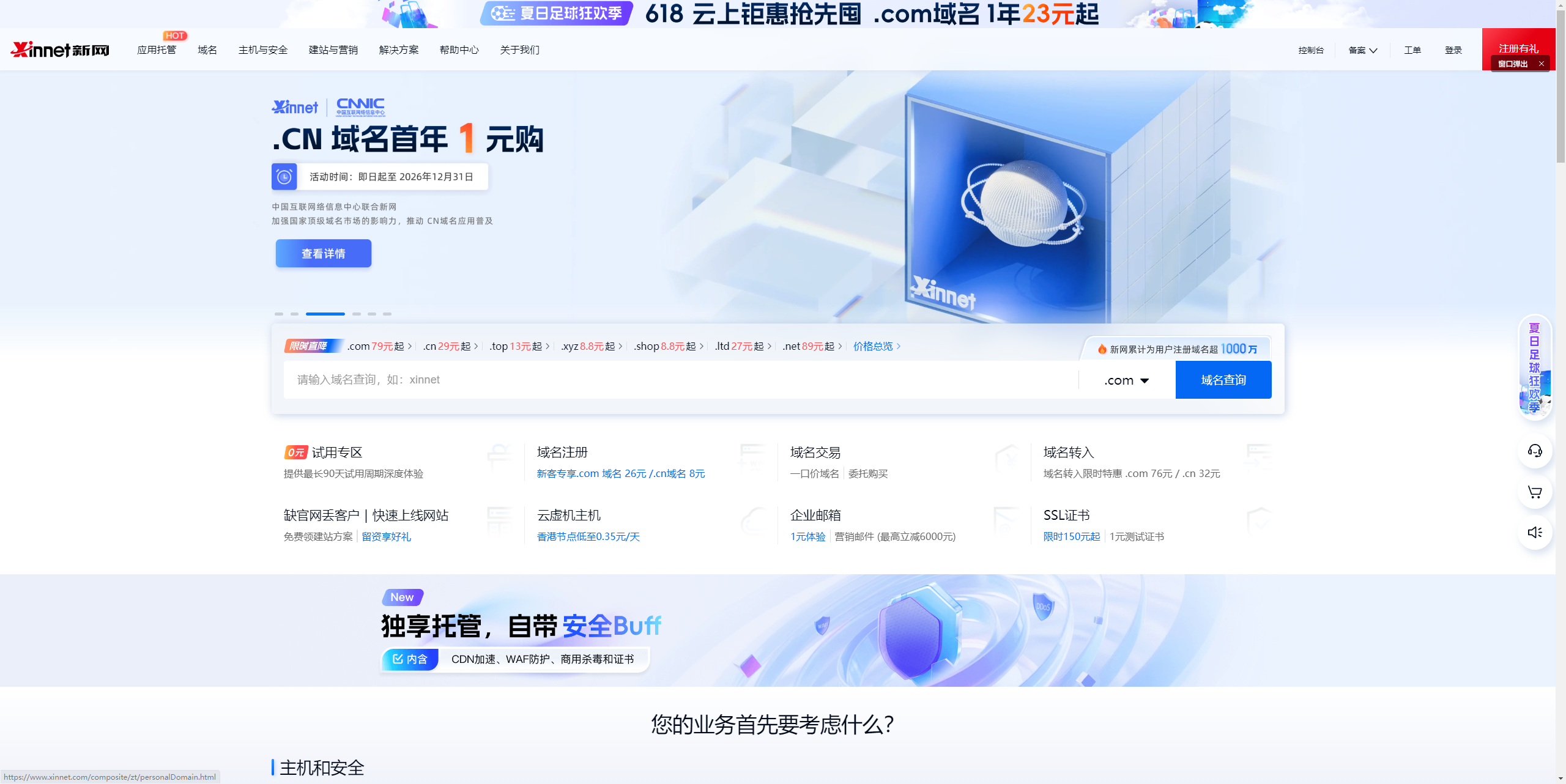Image resolution: width=1566 pixels, height=784 pixels.
Task: Click the Xinnet 新网 logo in the navigation bar
Action: pos(60,50)
